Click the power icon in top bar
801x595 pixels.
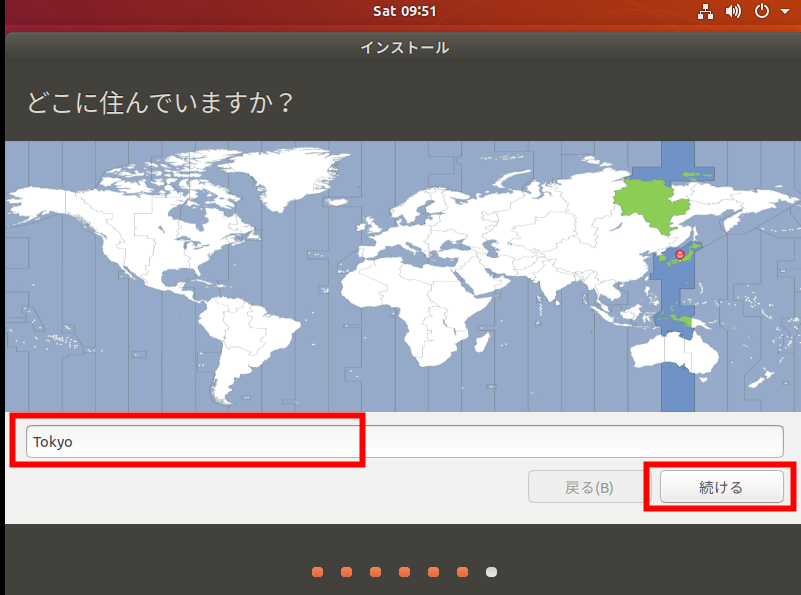(761, 12)
